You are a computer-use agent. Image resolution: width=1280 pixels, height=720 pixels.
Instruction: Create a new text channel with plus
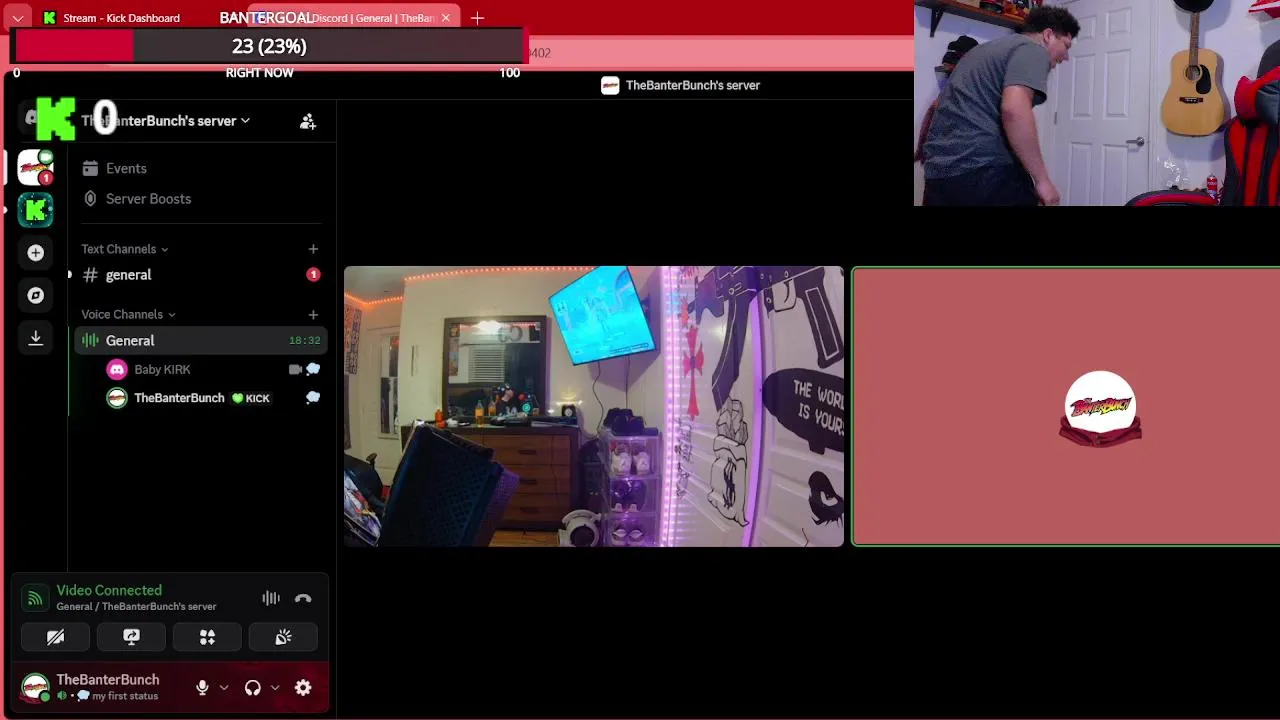click(313, 249)
